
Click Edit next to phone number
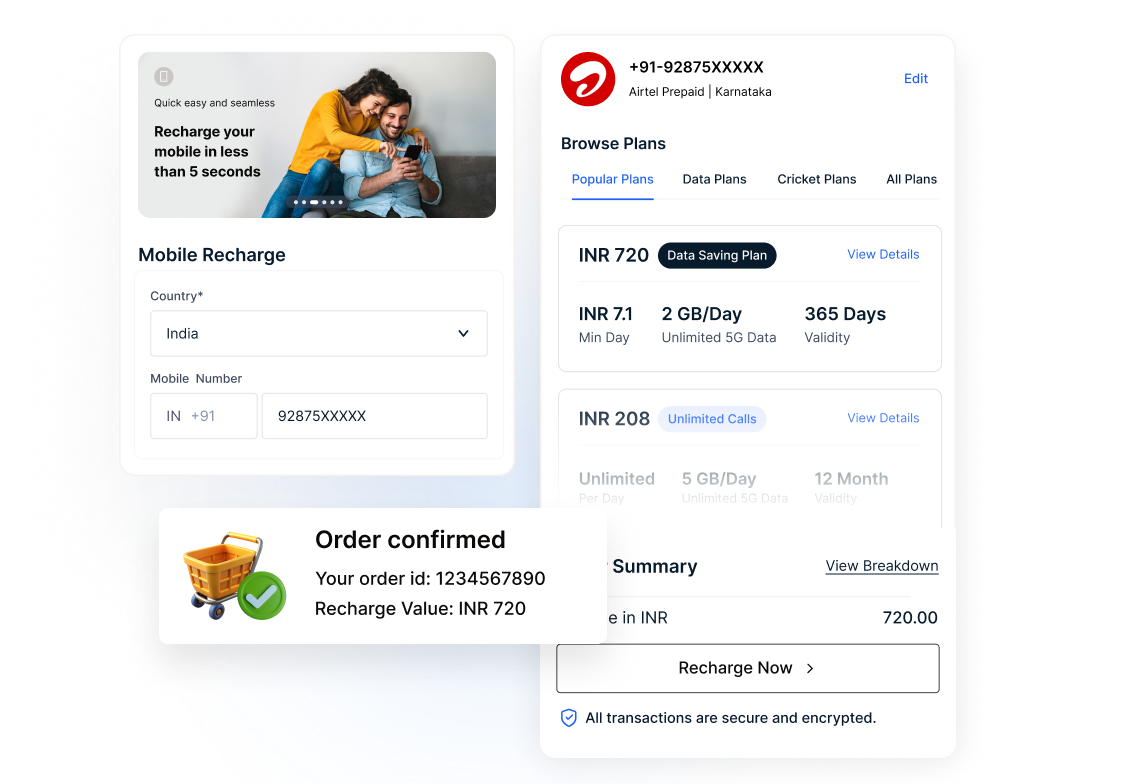click(915, 79)
